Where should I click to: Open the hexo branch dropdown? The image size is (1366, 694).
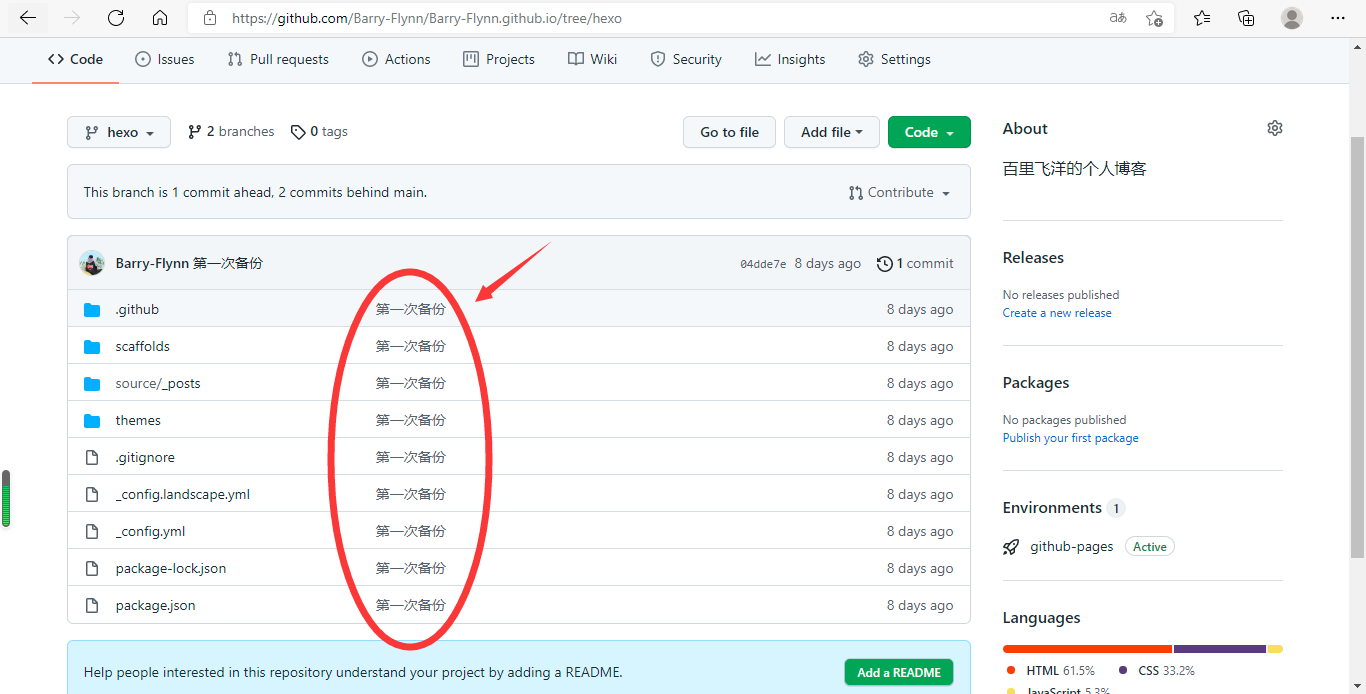119,132
